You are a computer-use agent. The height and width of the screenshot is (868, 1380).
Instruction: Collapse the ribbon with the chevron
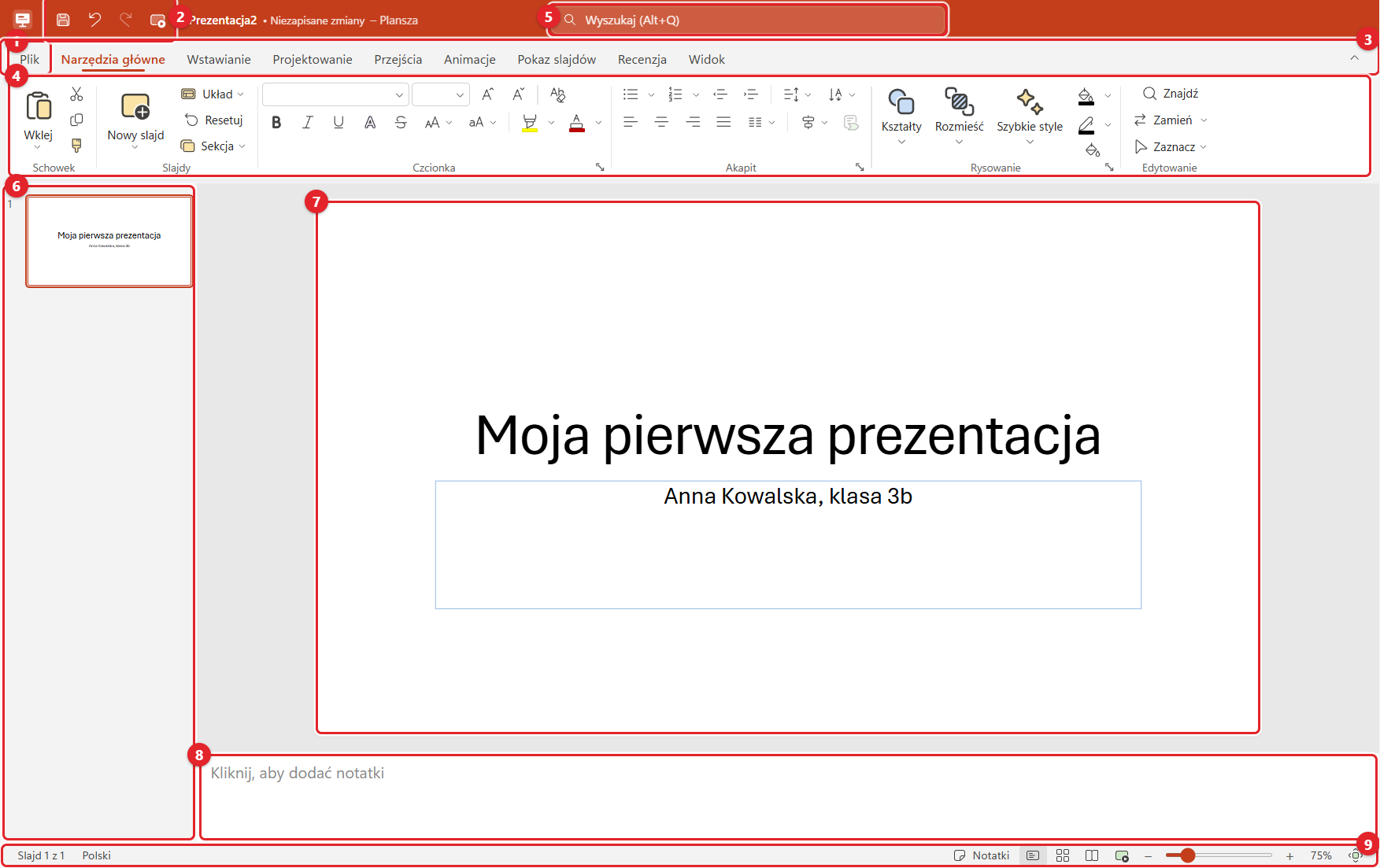pos(1355,57)
